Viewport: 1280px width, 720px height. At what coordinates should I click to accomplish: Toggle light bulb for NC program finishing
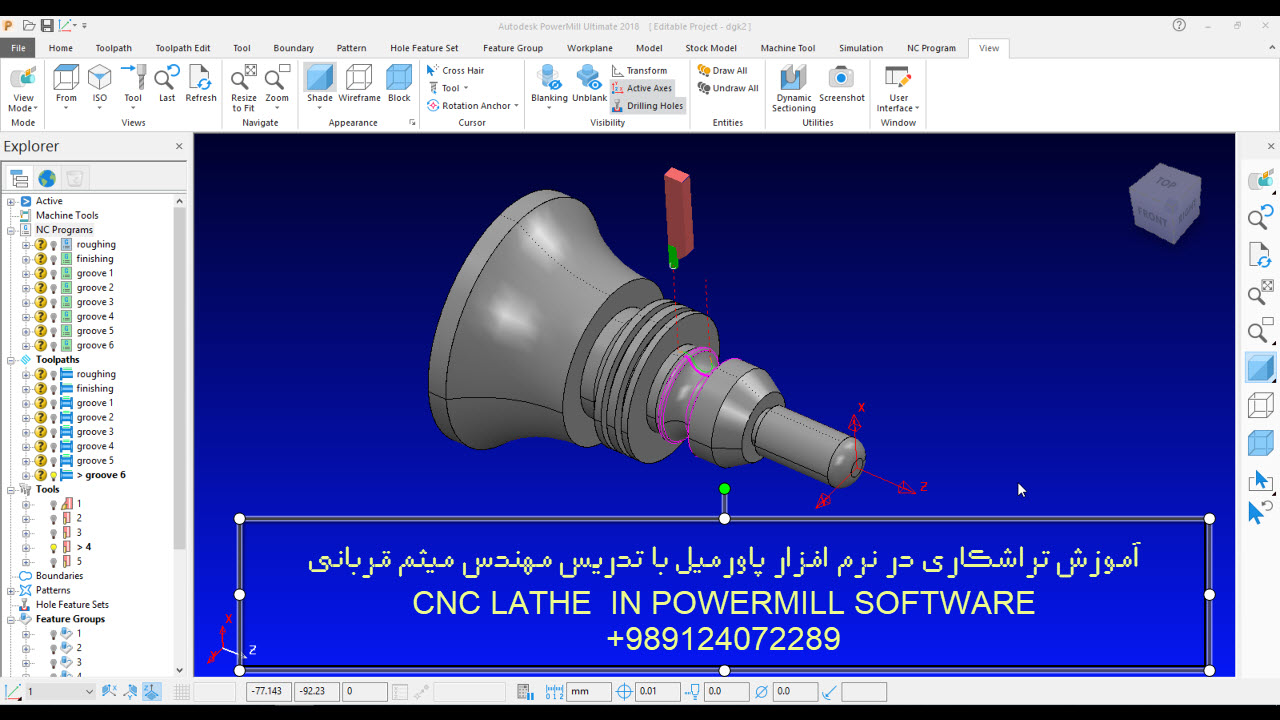(54, 259)
